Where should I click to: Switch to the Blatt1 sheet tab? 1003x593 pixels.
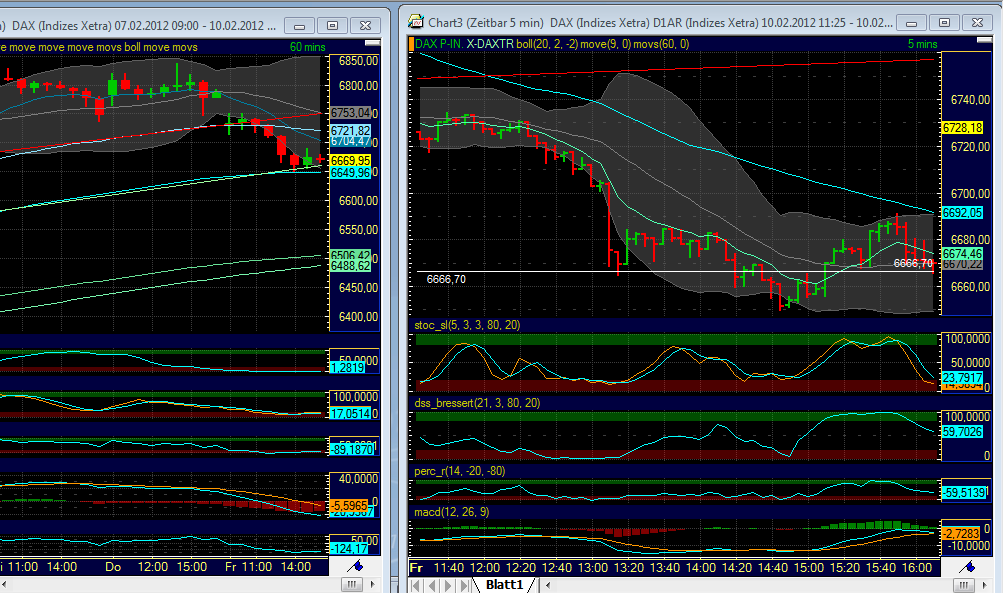point(506,585)
